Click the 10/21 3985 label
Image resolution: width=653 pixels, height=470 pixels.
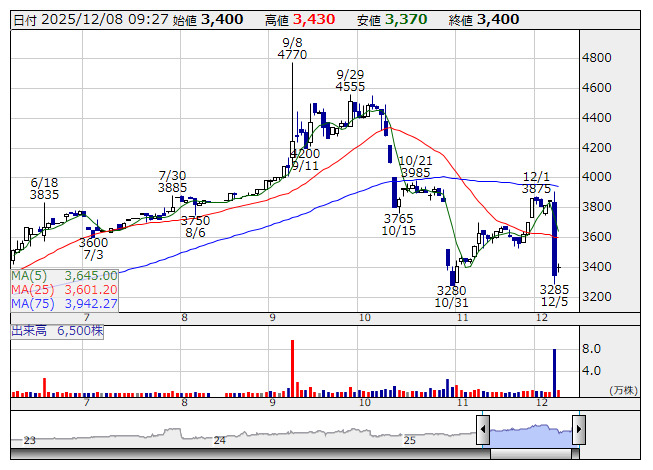pos(415,167)
